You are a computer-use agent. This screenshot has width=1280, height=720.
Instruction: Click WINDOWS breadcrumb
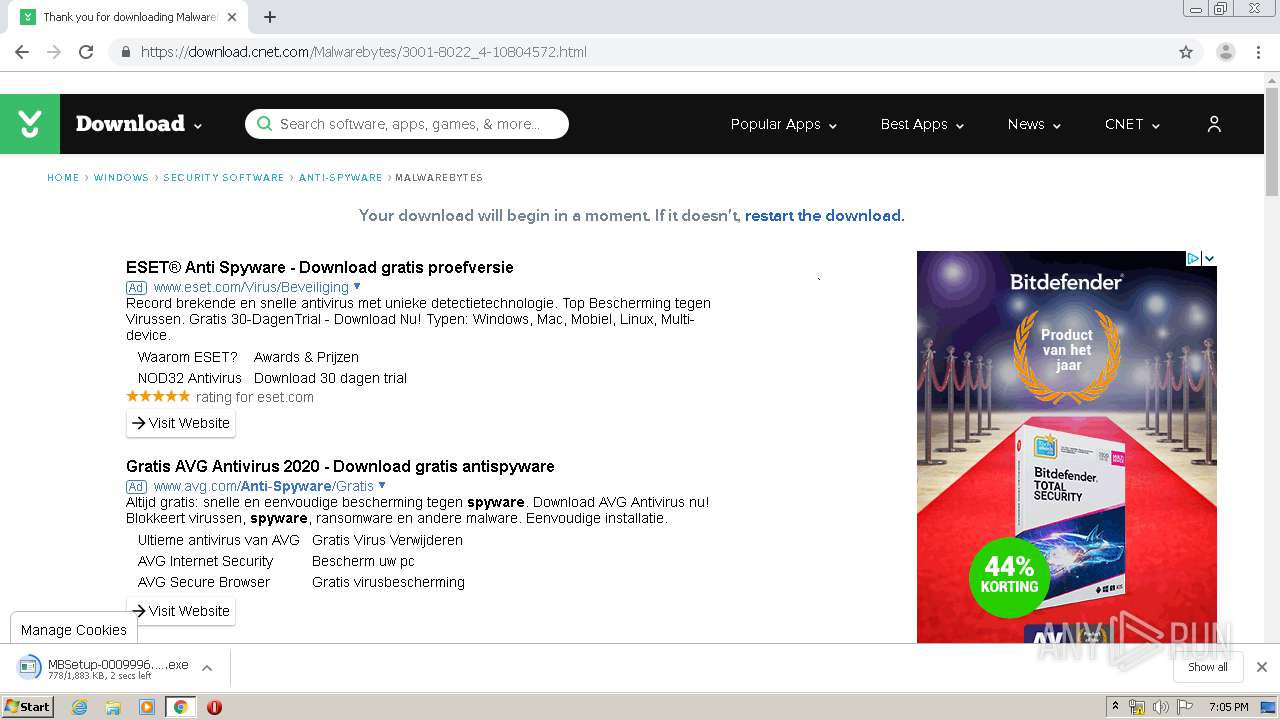(121, 178)
